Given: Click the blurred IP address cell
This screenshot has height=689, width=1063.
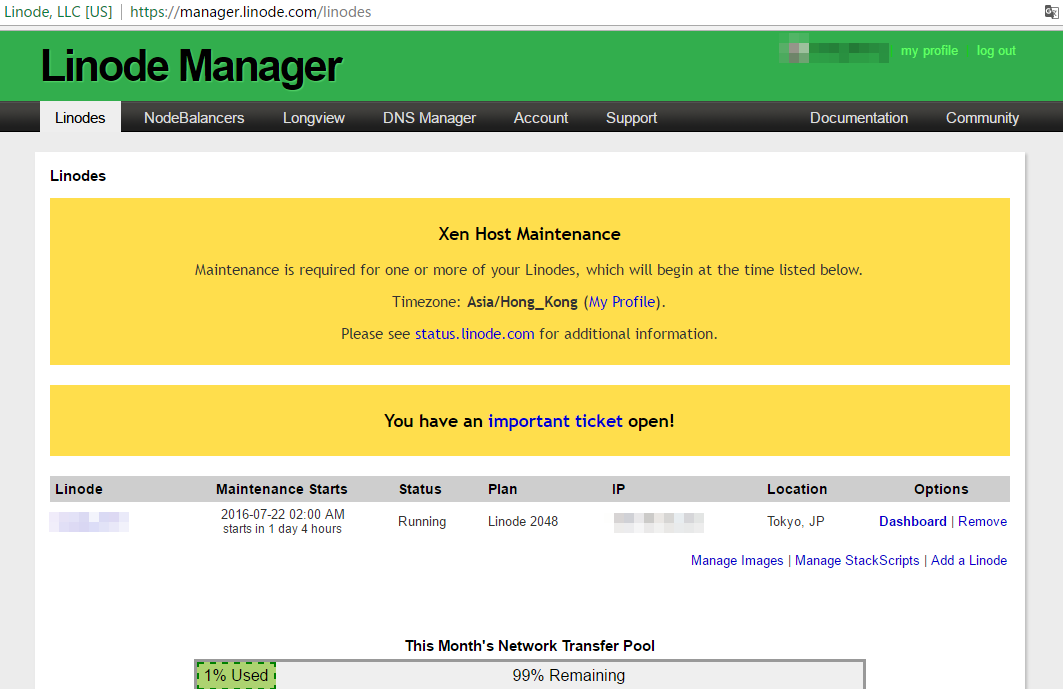Looking at the screenshot, I should (658, 522).
